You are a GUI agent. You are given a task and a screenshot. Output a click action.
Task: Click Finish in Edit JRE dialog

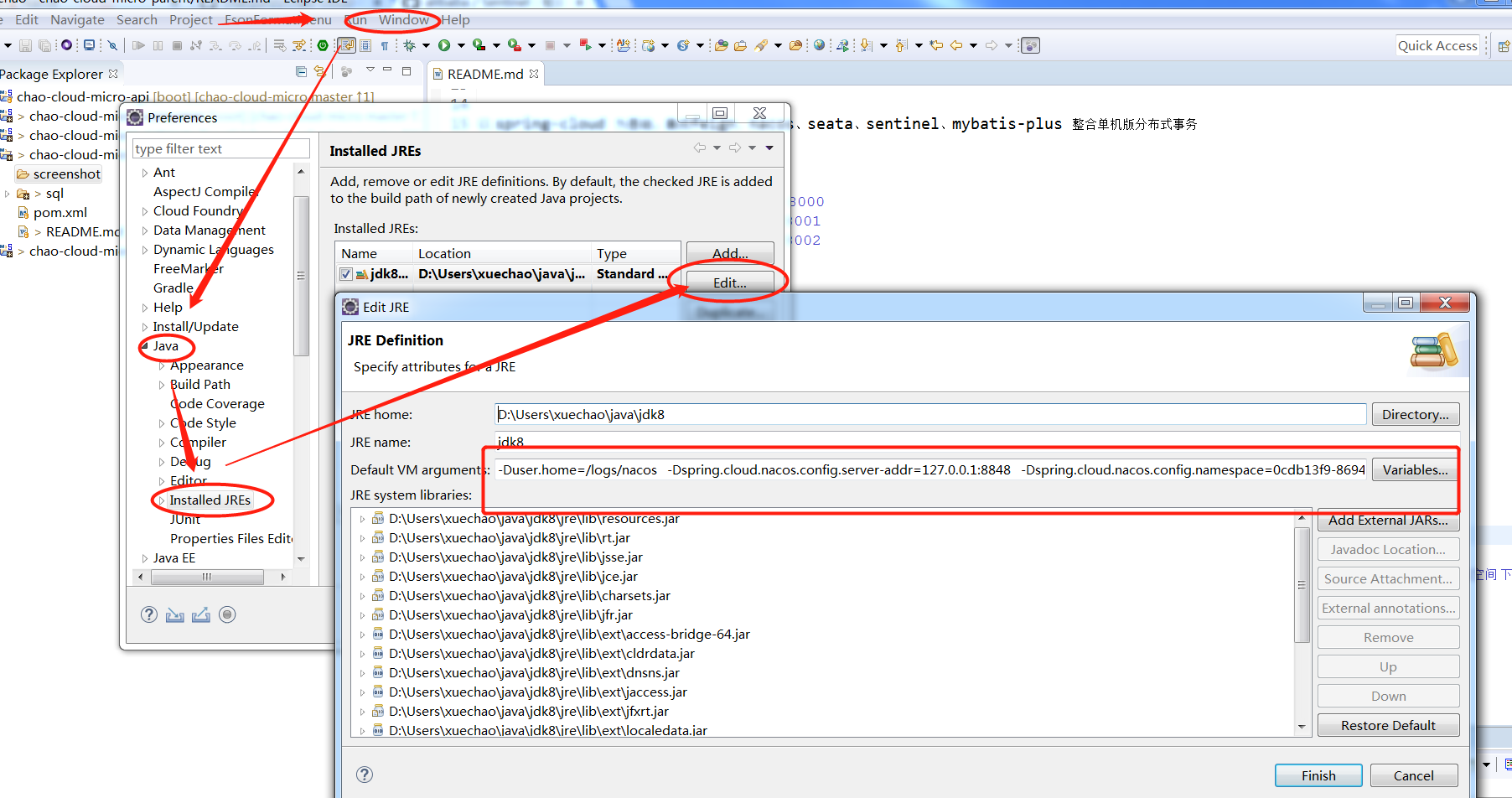[x=1318, y=775]
